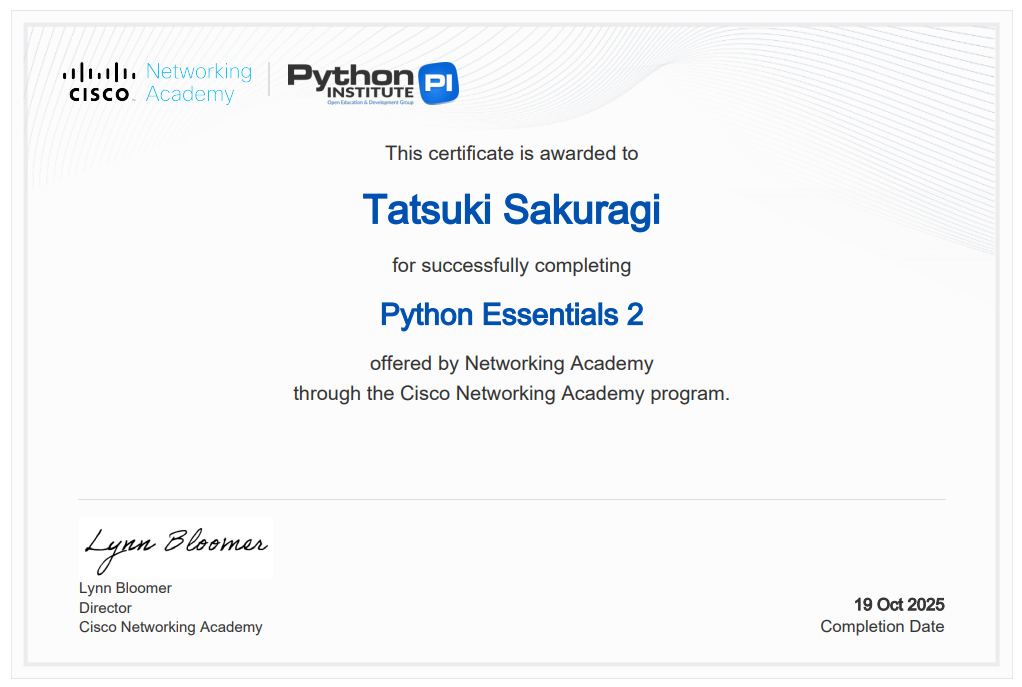The width and height of the screenshot is (1022, 687).
Task: Click the "for successfully completing" text
Action: coord(511,266)
